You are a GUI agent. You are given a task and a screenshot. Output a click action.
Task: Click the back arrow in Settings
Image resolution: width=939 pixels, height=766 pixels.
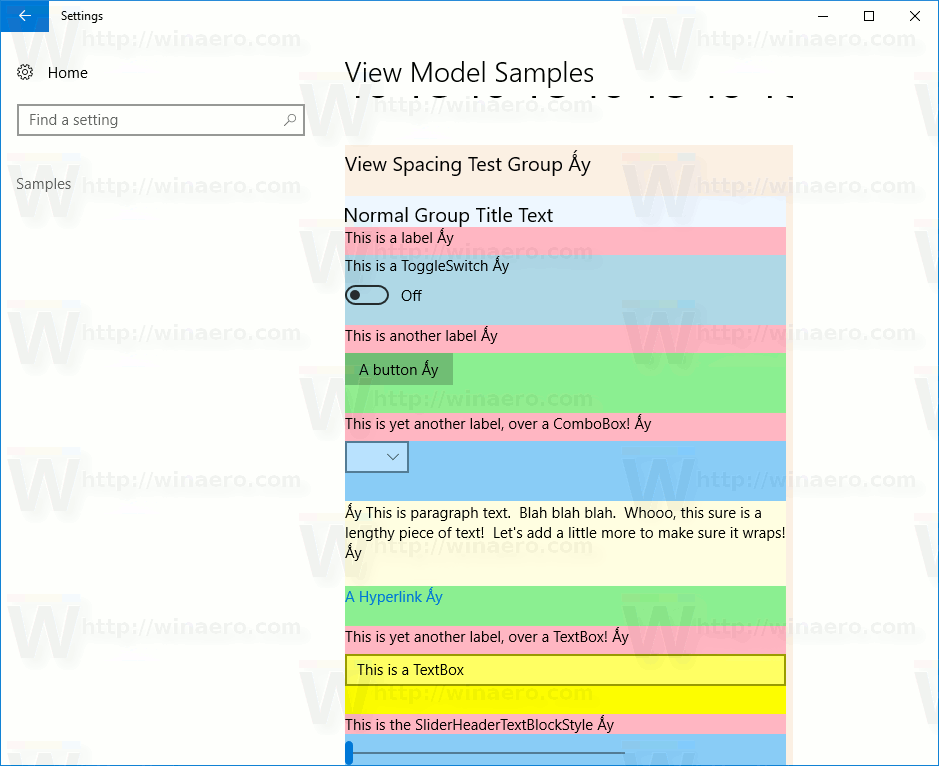pyautogui.click(x=24, y=16)
